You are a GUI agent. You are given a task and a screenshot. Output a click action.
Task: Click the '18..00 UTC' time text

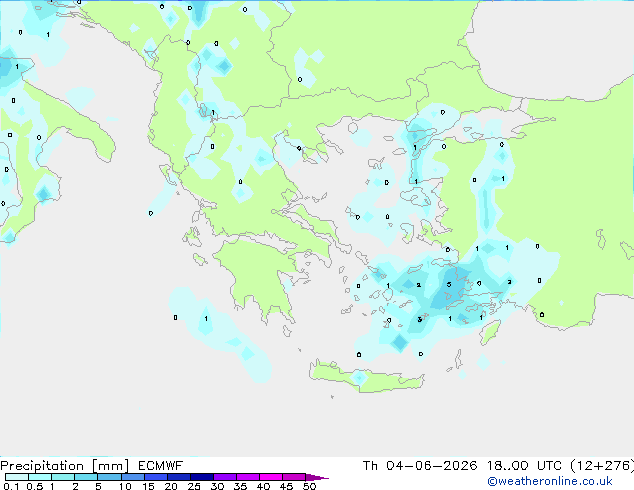tap(524, 466)
